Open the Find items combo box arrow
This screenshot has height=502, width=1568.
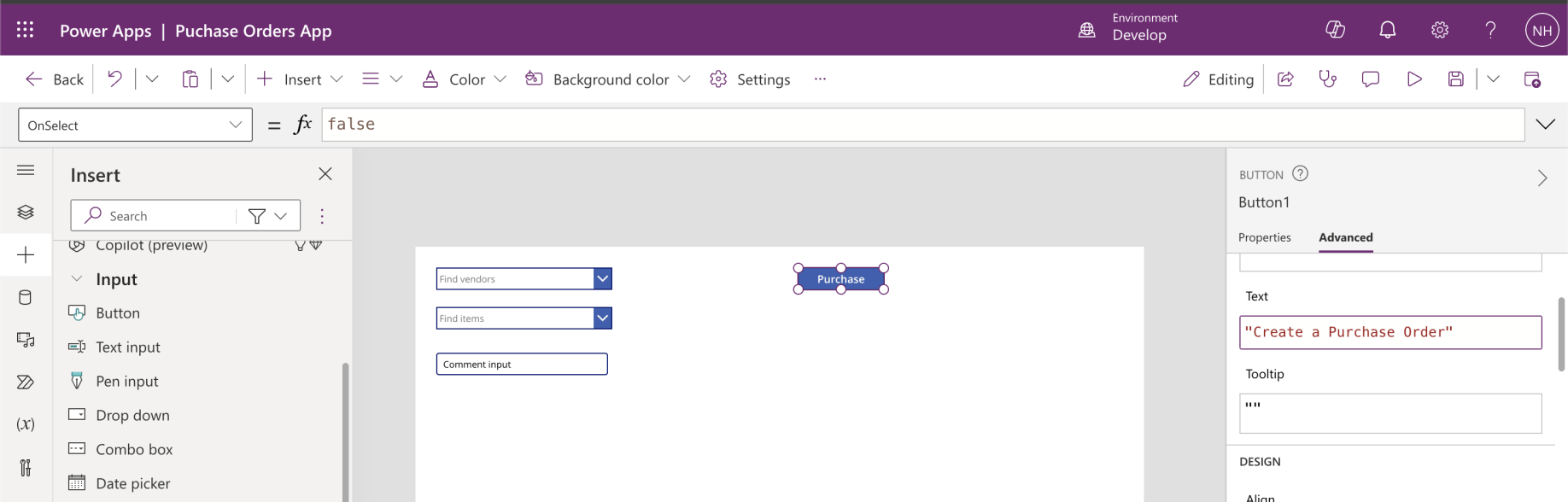click(603, 318)
